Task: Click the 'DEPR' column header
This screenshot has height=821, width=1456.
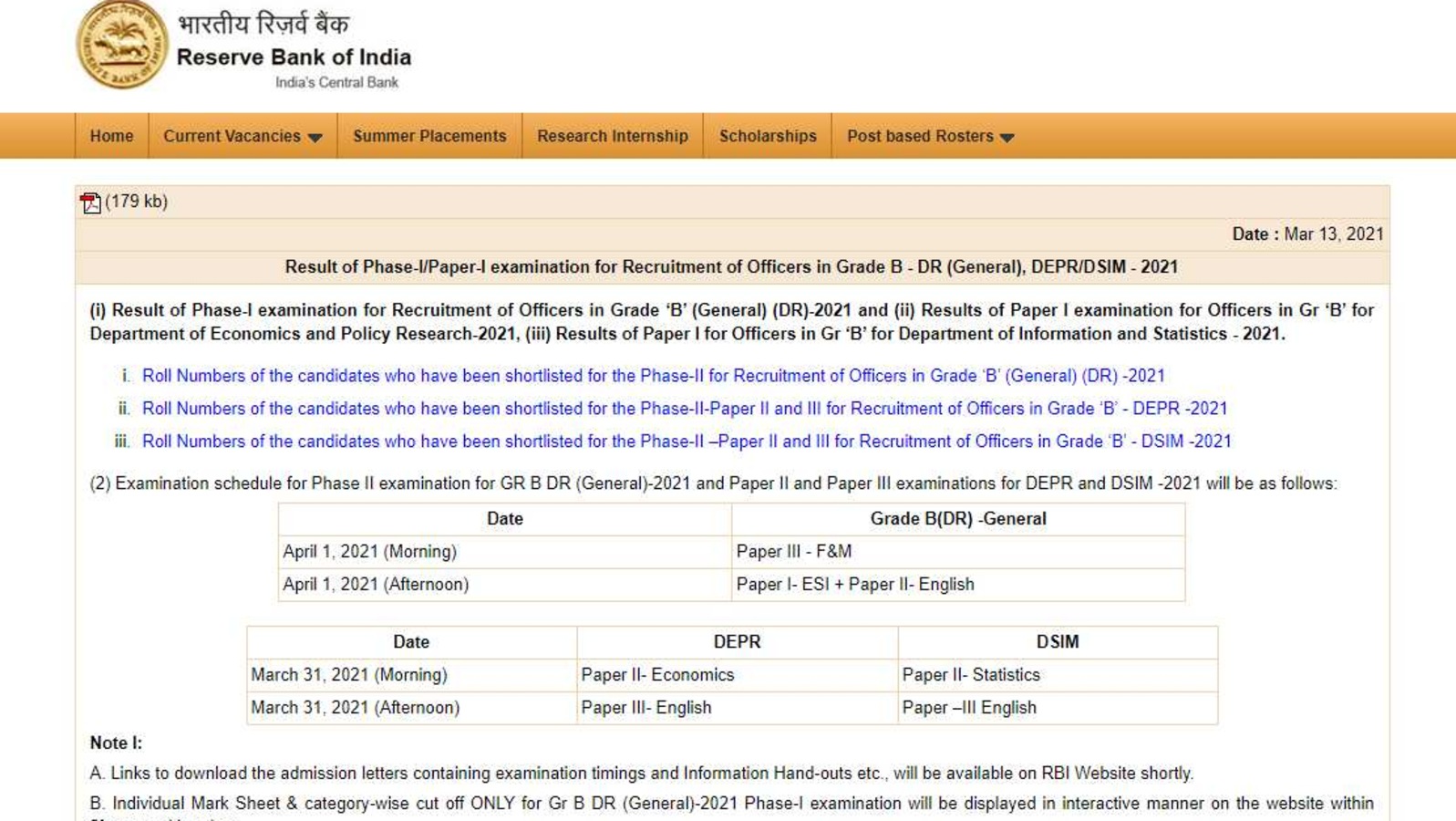Action: click(737, 642)
